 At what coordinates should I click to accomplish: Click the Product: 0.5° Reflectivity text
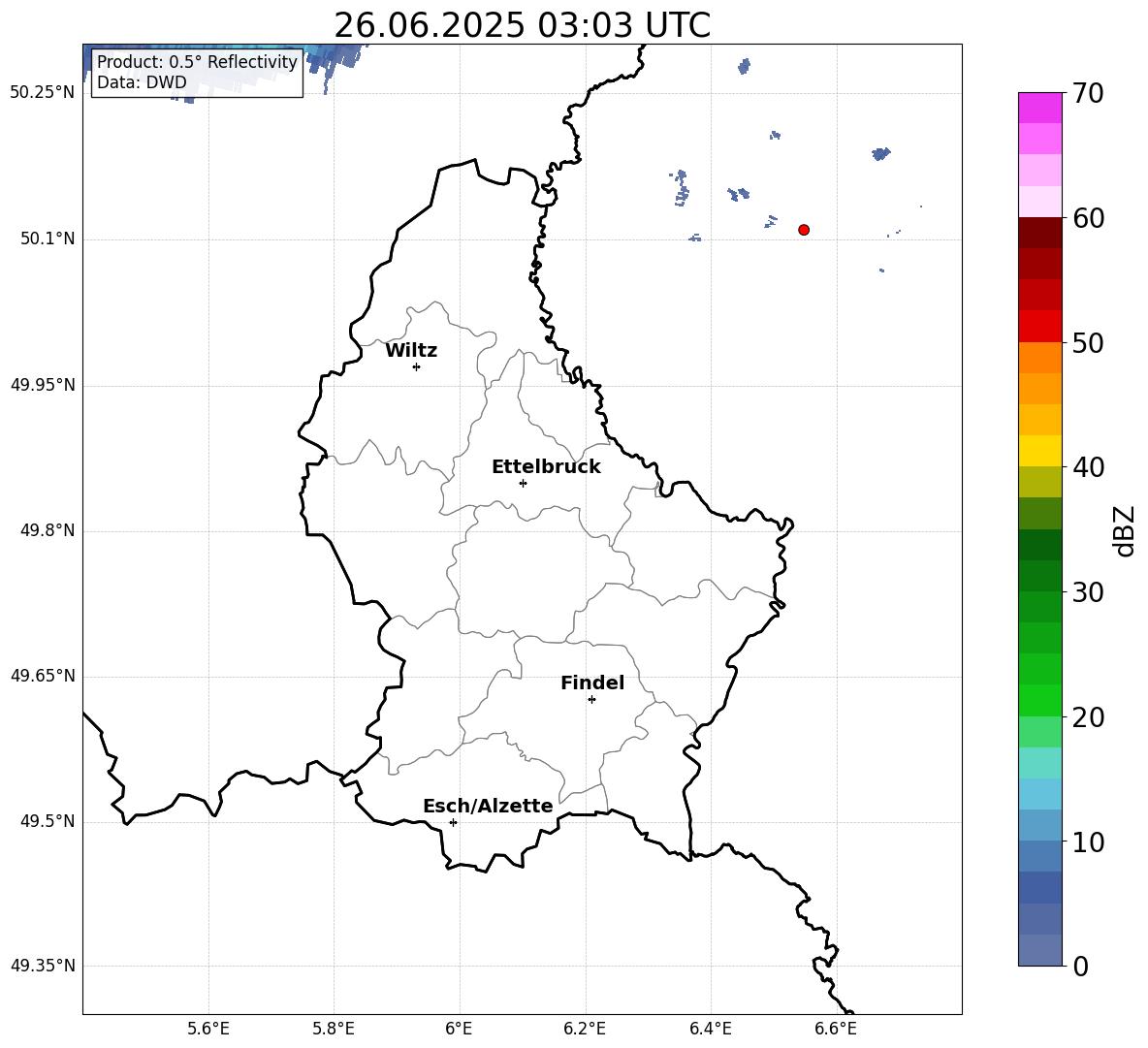(197, 62)
